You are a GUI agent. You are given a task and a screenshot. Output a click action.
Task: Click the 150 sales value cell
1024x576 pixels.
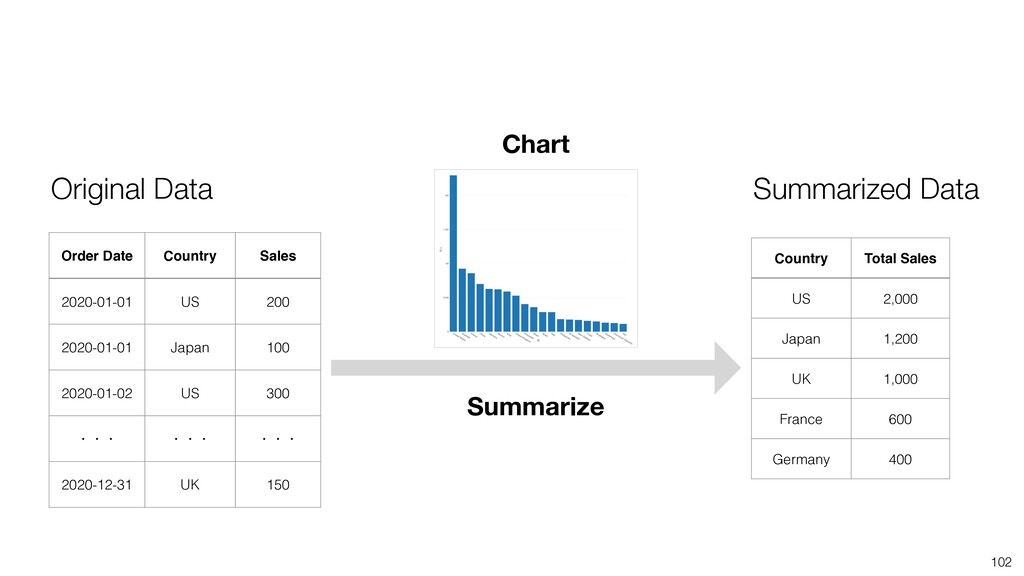tap(278, 485)
